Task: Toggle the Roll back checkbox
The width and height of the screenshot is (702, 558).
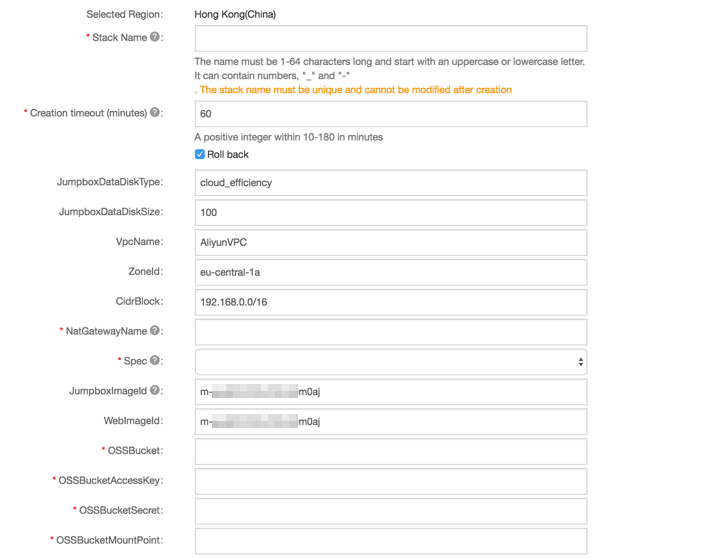Action: 200,155
